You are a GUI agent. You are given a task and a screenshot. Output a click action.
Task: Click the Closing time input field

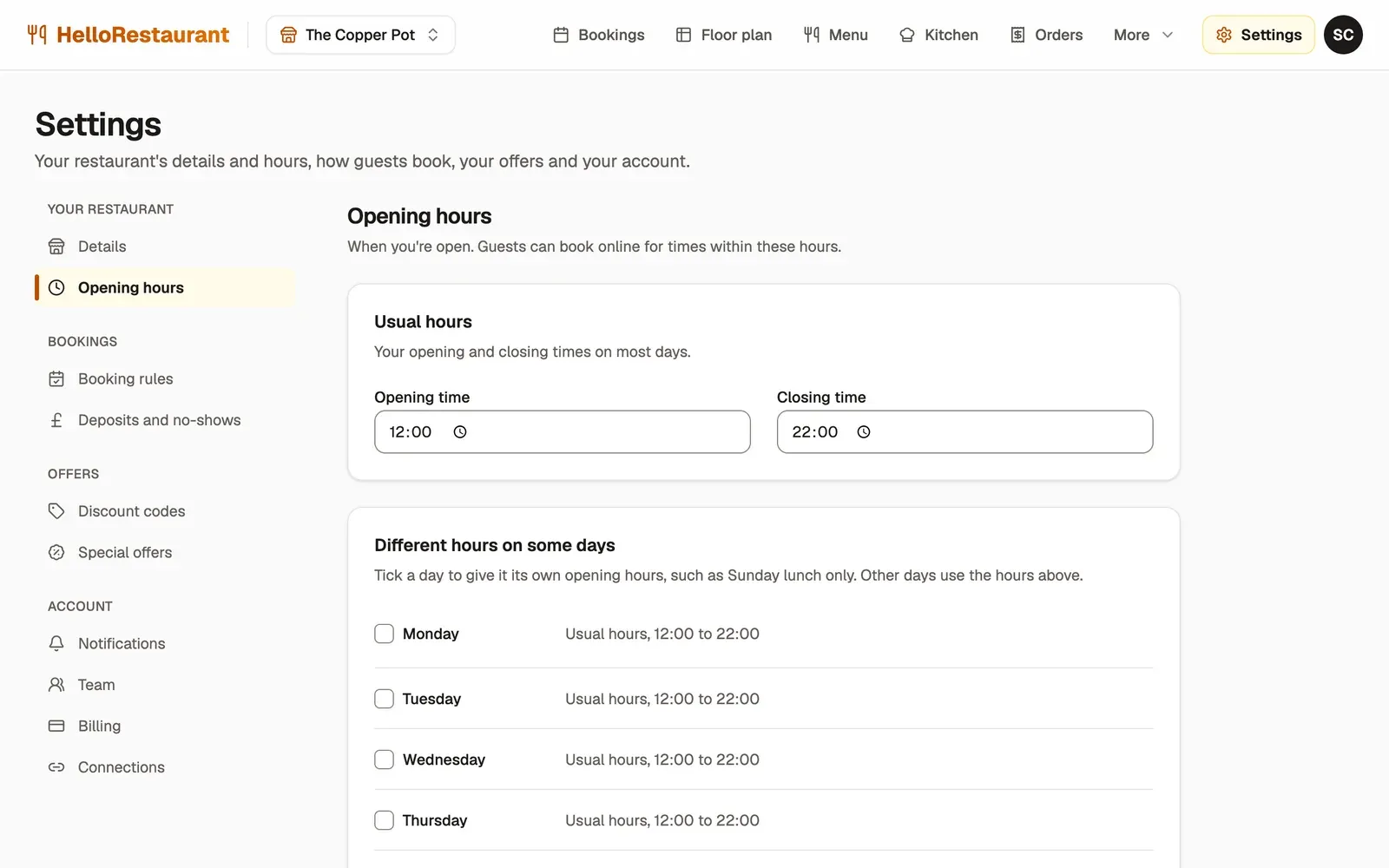[x=964, y=432]
